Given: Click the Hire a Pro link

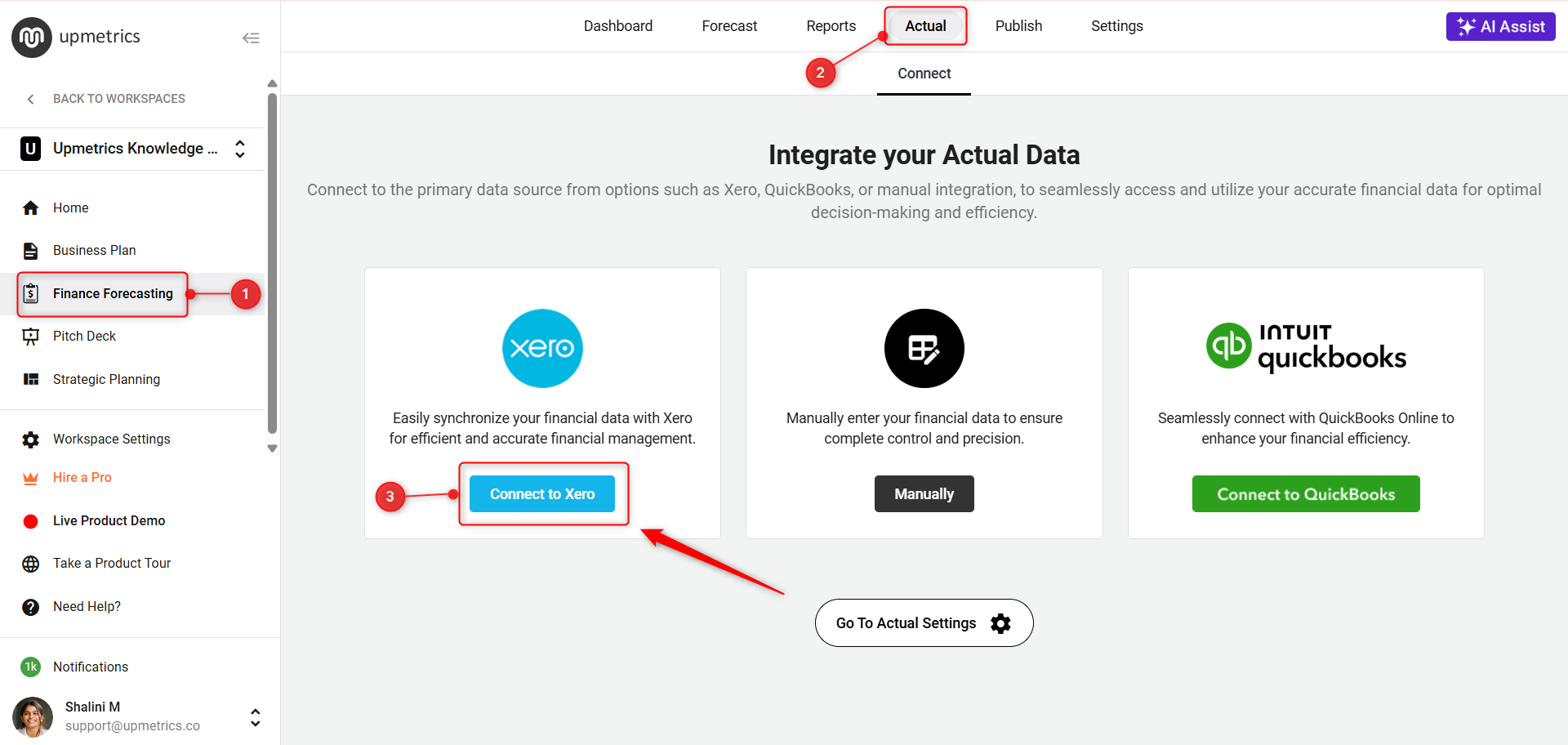Looking at the screenshot, I should (x=82, y=478).
